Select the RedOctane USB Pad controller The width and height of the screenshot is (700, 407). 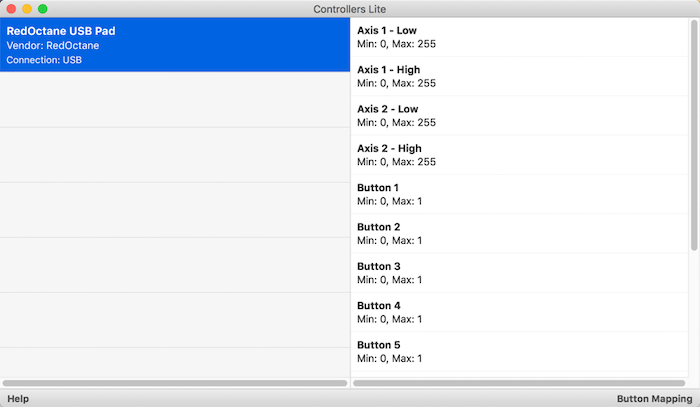(175, 45)
